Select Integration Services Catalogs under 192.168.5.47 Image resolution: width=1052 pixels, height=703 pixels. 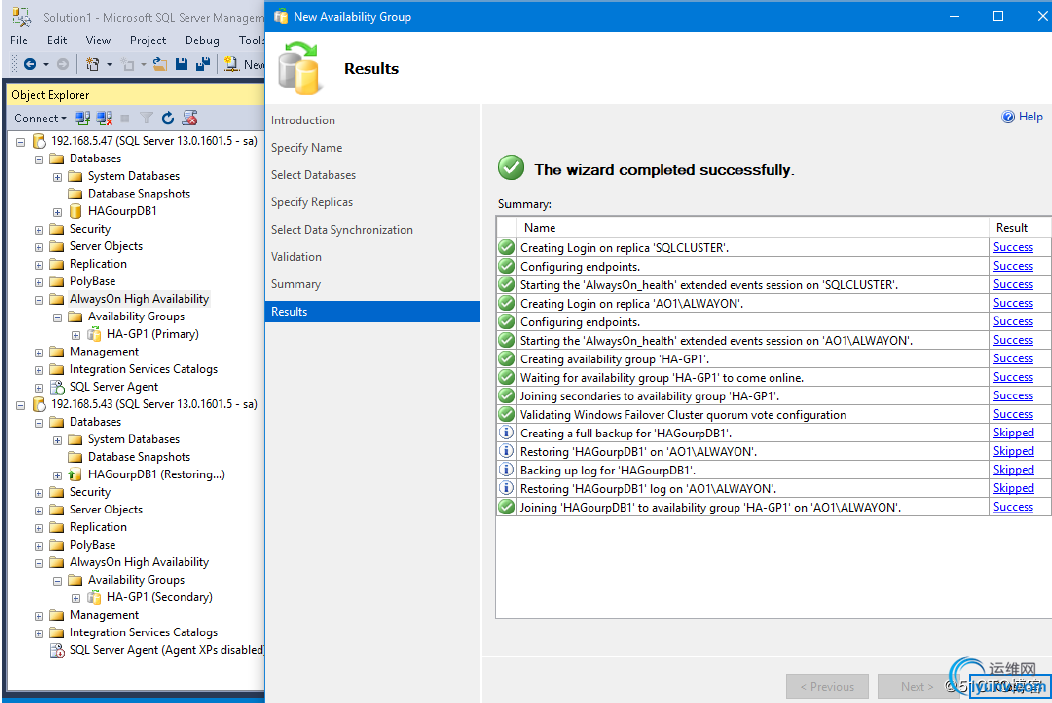pos(144,369)
